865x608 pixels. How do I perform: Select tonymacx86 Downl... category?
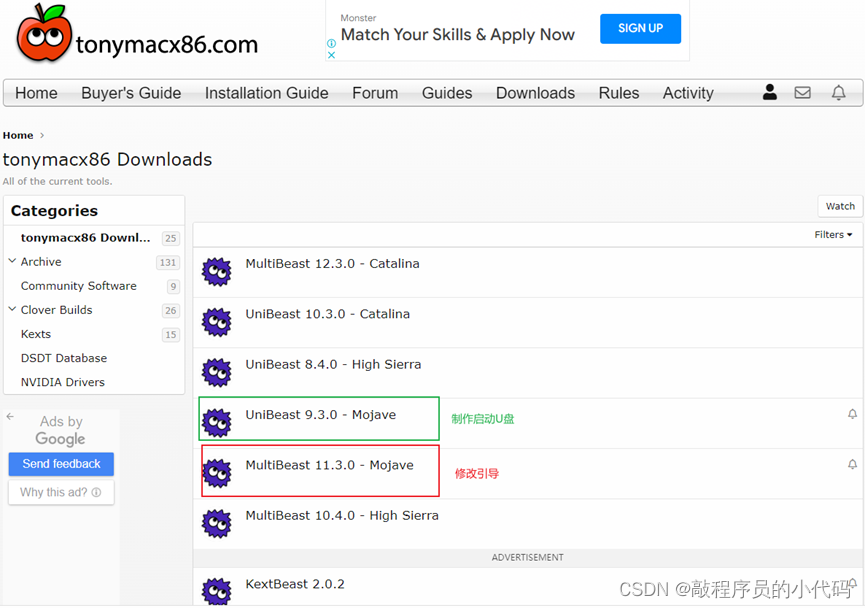(x=86, y=238)
